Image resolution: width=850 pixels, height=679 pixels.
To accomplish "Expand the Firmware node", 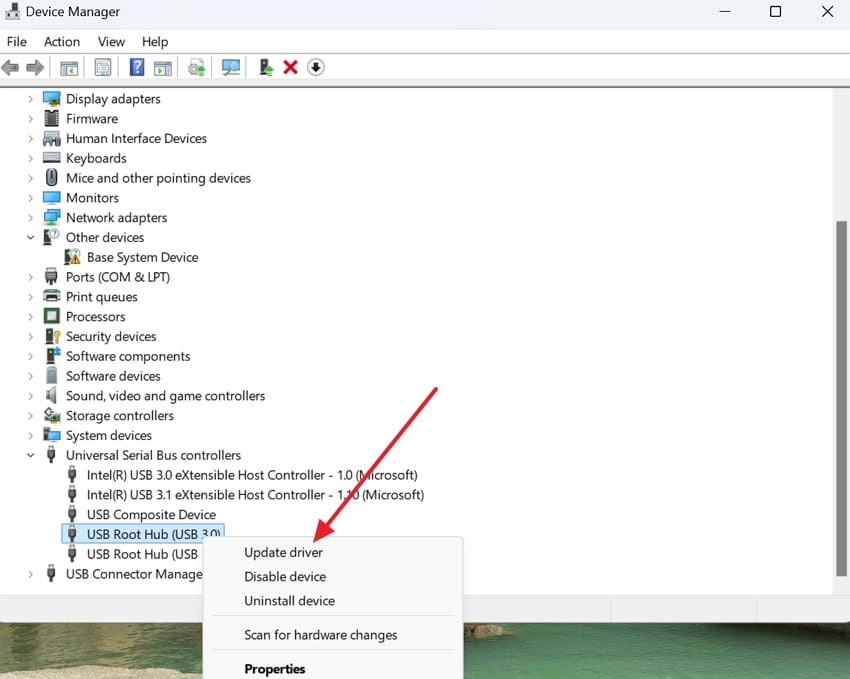I will point(30,119).
